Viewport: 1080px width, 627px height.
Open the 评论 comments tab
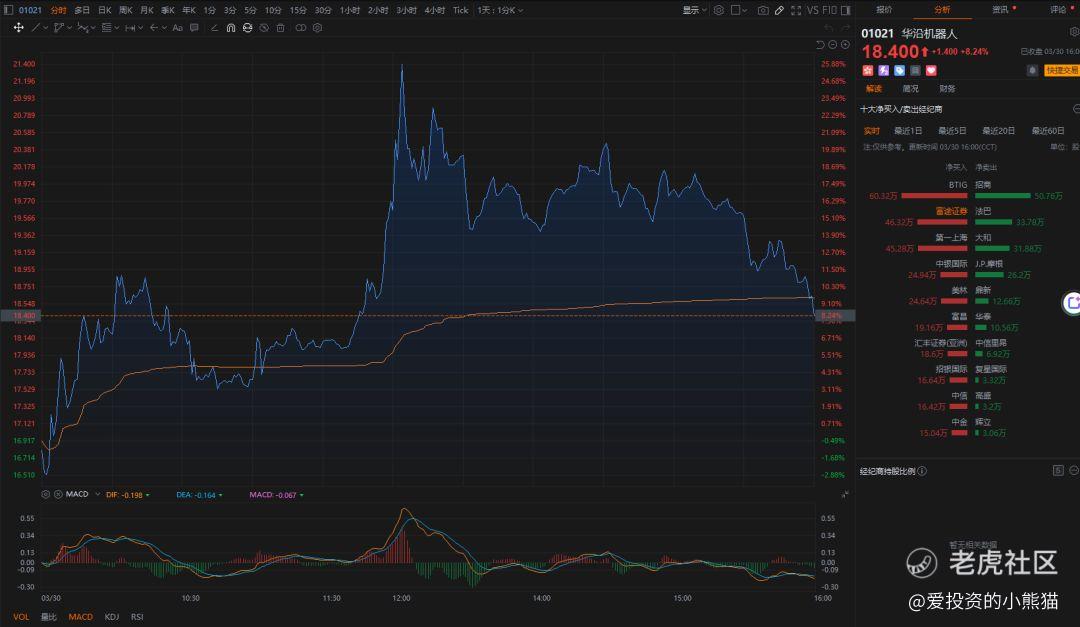pyautogui.click(x=1058, y=10)
